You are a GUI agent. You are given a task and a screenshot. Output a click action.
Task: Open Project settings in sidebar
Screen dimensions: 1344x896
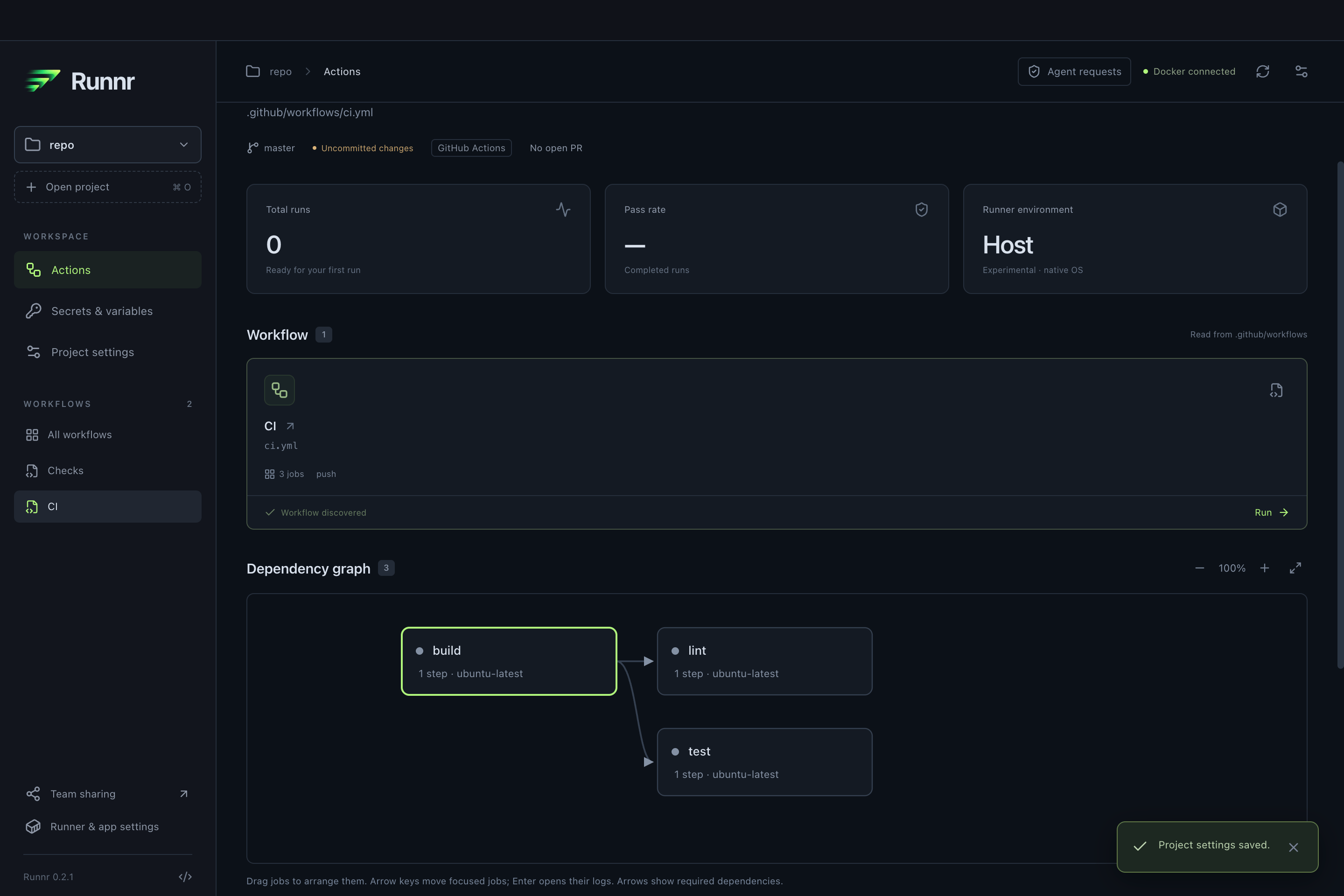107,352
